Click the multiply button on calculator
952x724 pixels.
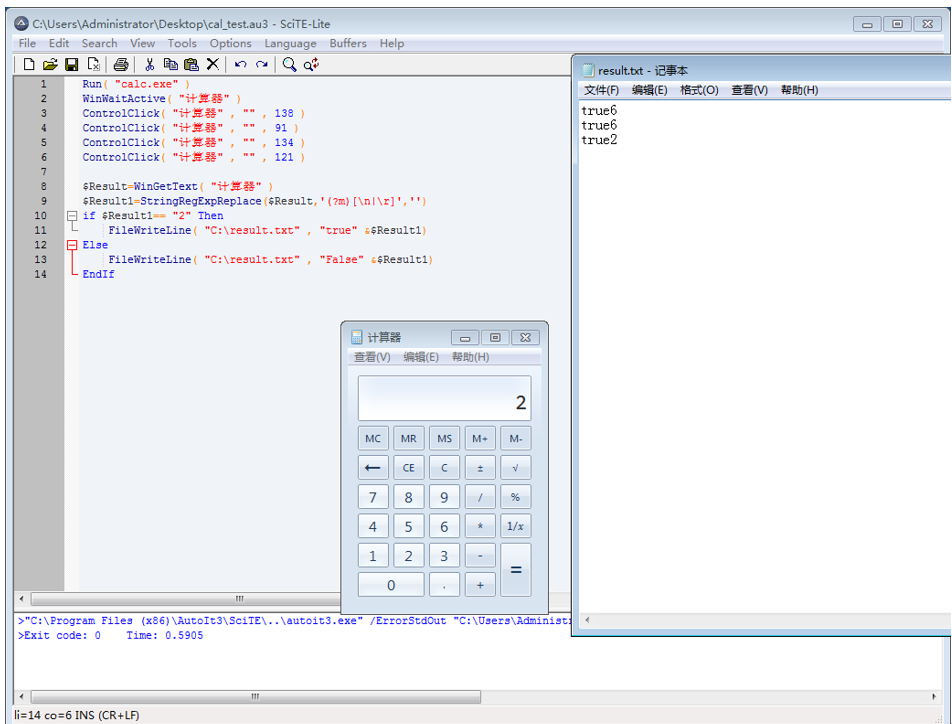480,526
